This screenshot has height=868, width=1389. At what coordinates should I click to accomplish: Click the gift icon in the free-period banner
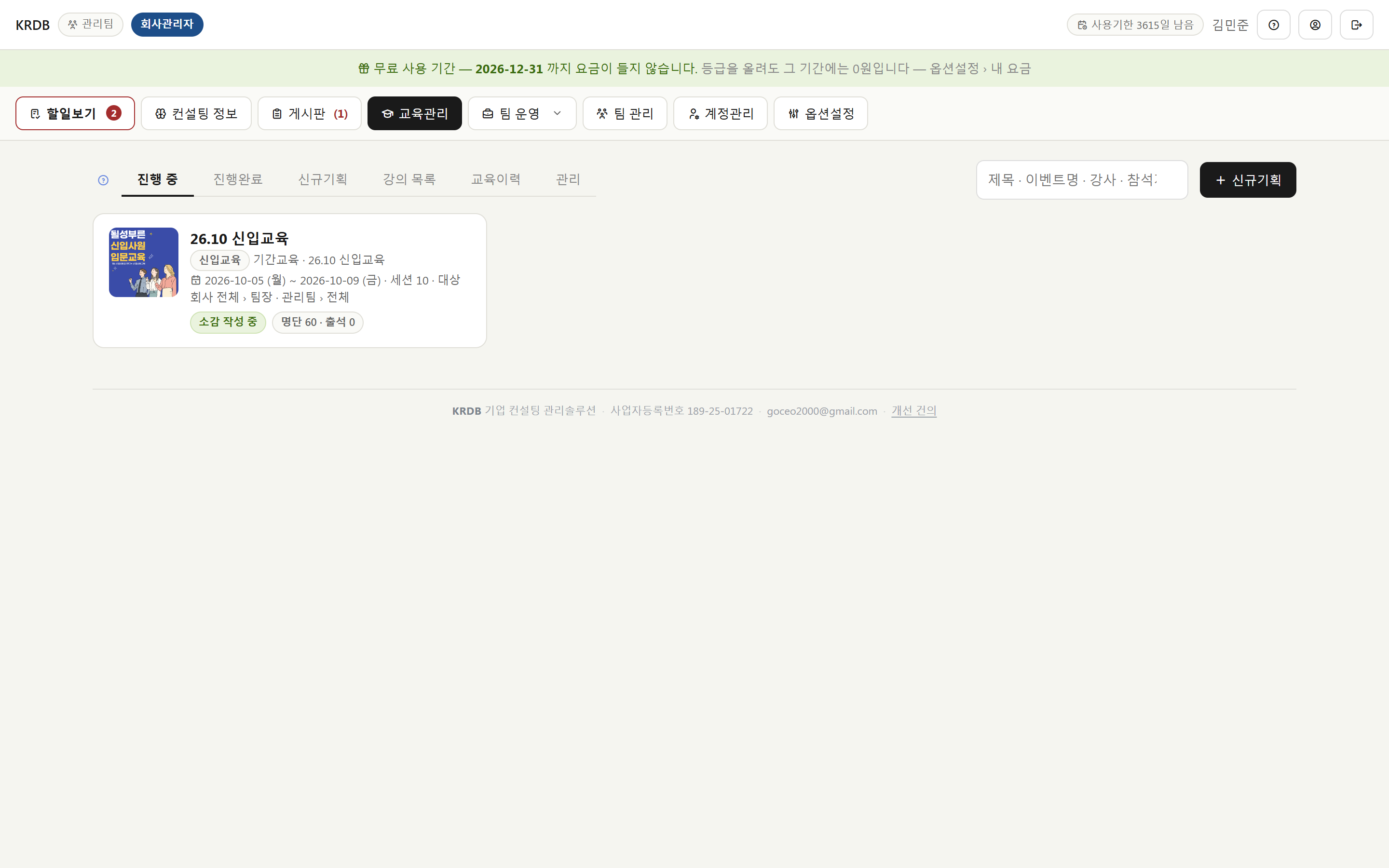click(x=363, y=68)
